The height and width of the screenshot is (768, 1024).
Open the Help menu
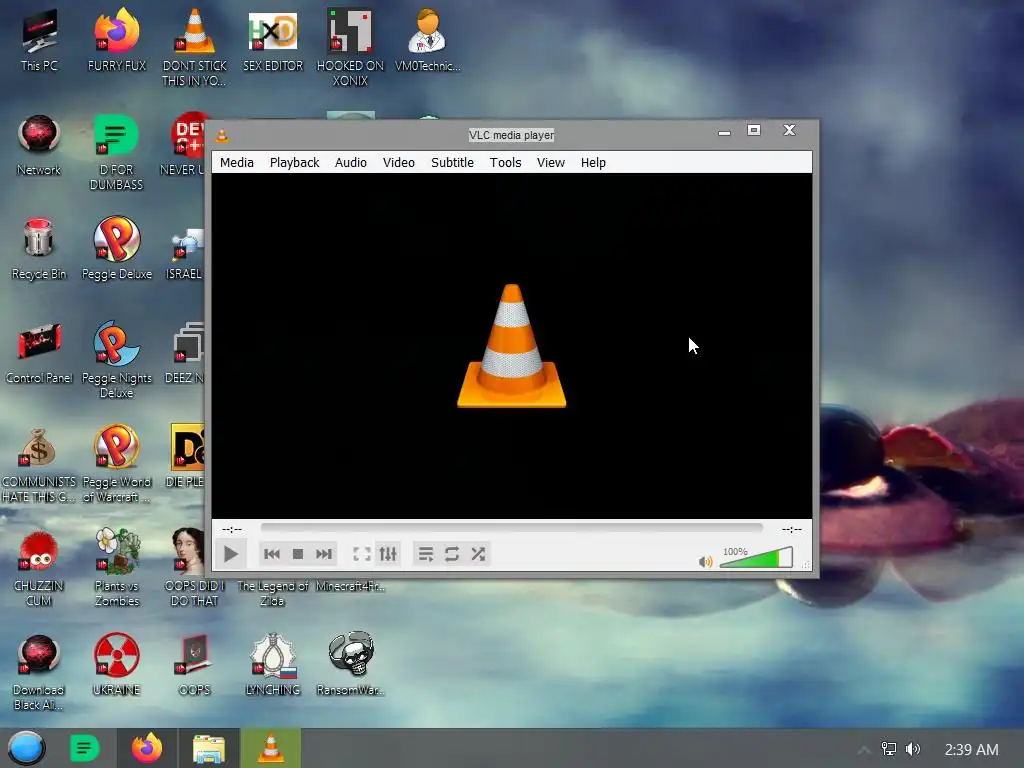click(x=593, y=163)
